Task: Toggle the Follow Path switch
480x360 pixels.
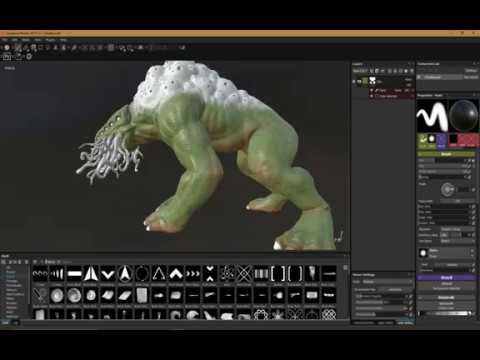Action: (x=457, y=201)
